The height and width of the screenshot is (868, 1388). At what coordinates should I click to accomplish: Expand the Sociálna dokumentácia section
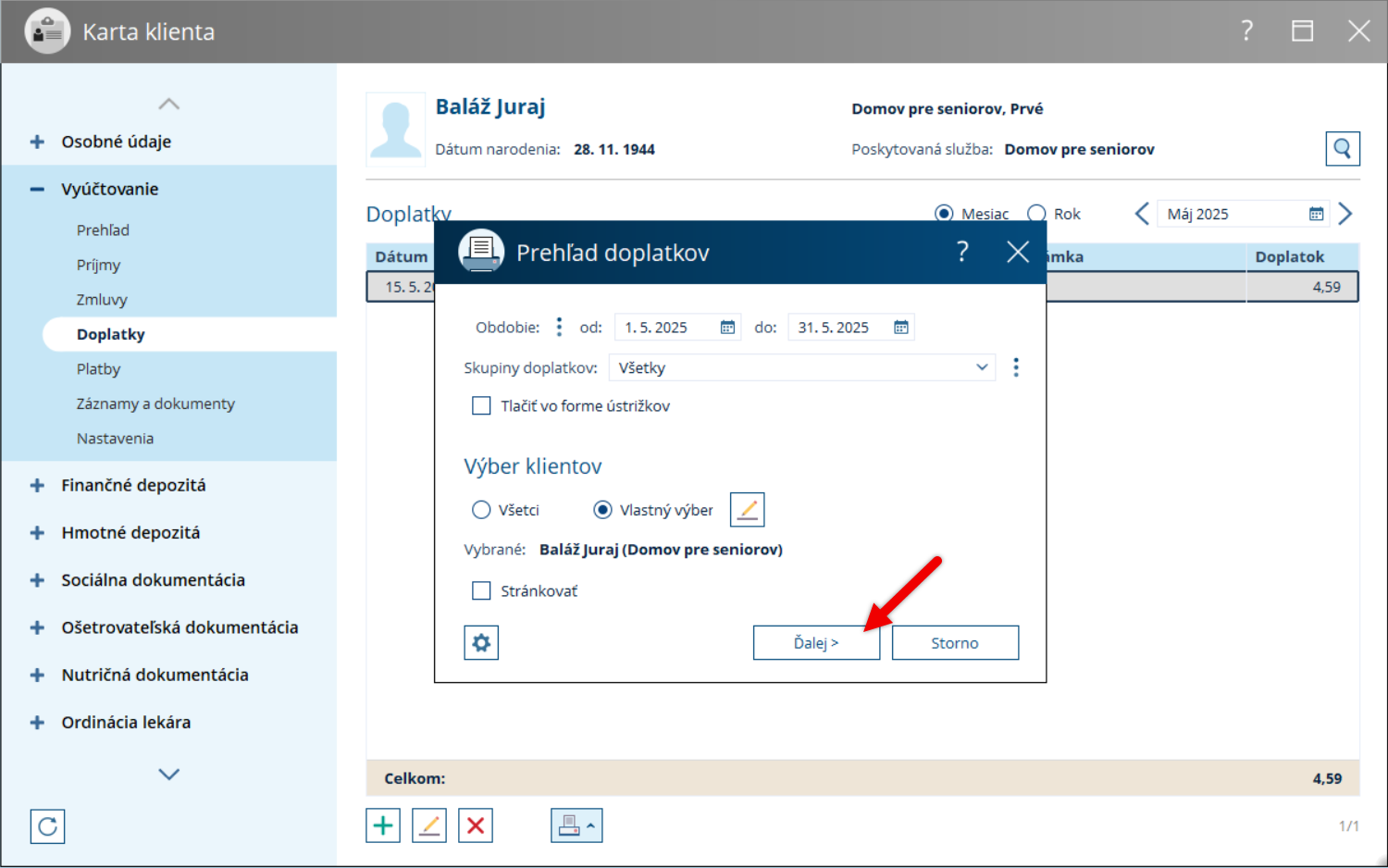point(37,580)
